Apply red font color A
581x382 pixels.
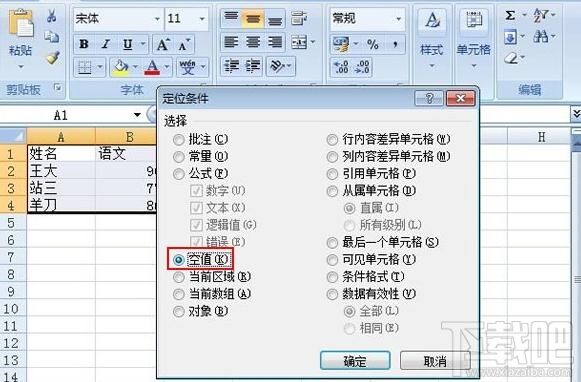click(152, 67)
